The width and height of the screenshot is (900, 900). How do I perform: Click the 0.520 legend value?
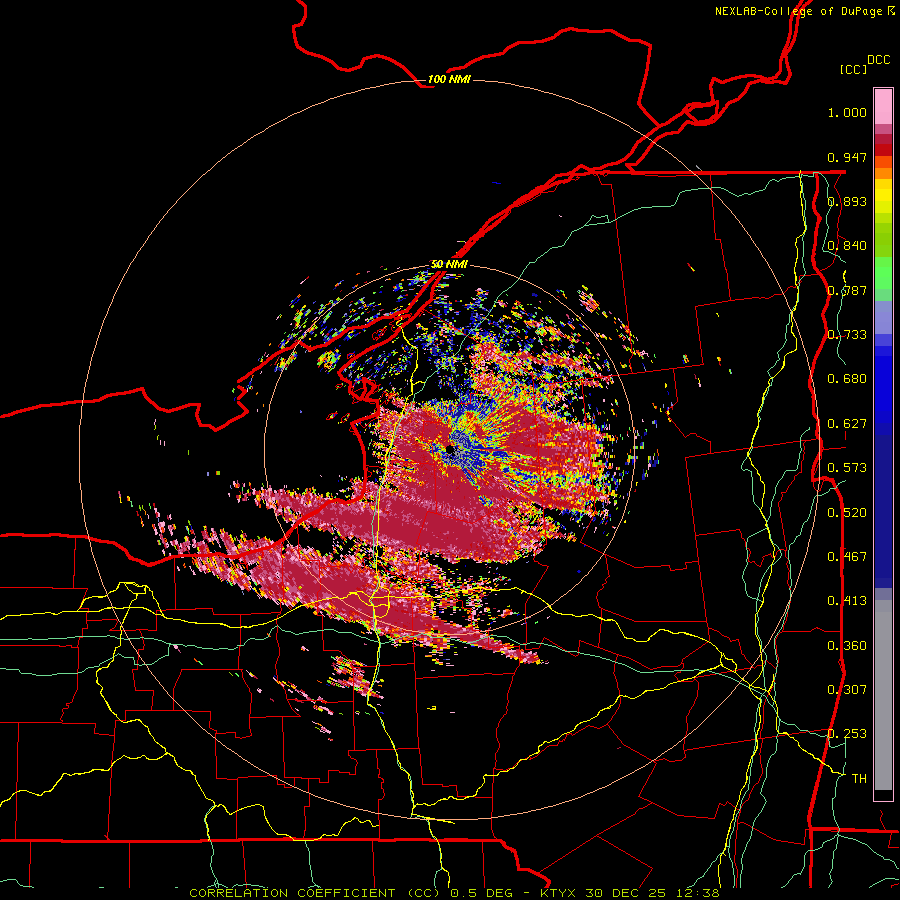click(847, 513)
